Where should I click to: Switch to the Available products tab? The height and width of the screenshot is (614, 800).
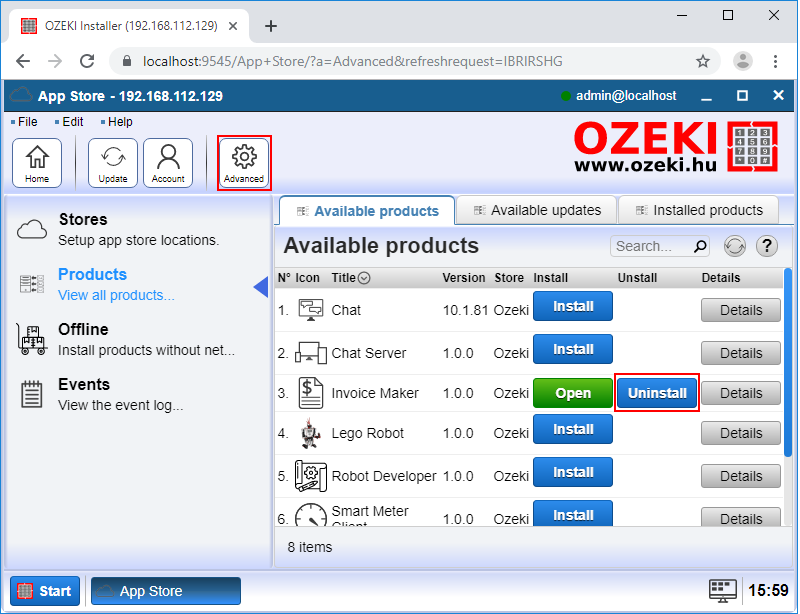pyautogui.click(x=367, y=211)
